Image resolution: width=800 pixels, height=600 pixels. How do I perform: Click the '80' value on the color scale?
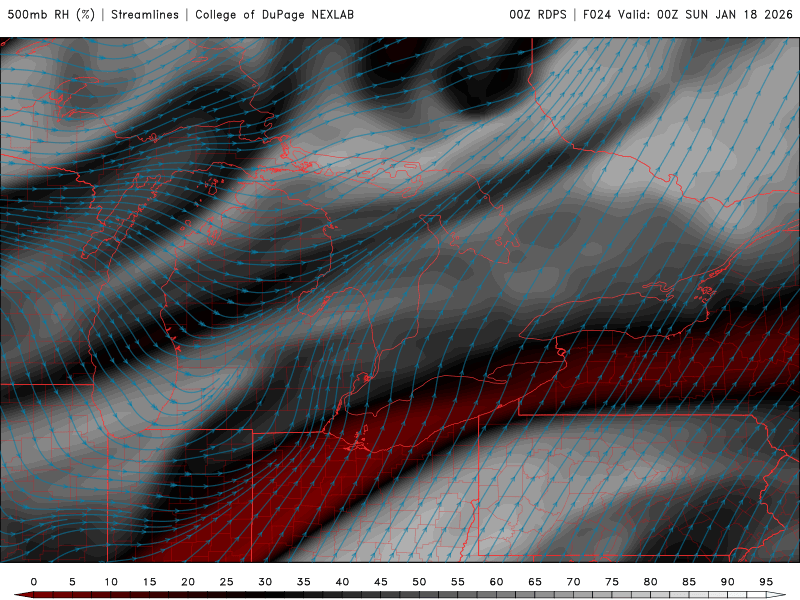[x=651, y=582]
